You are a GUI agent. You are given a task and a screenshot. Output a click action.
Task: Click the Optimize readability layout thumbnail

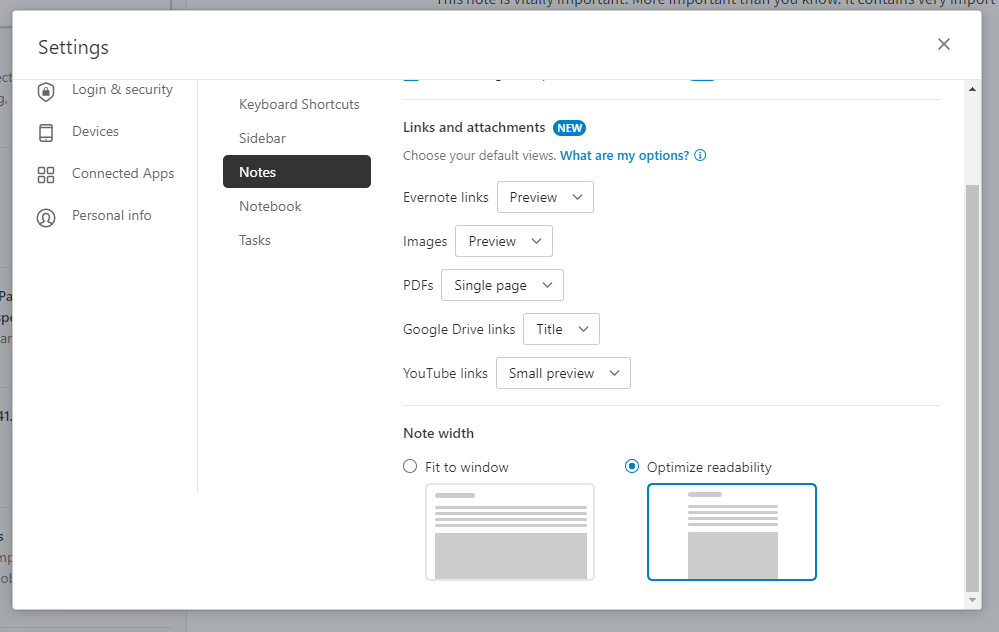pyautogui.click(x=731, y=532)
